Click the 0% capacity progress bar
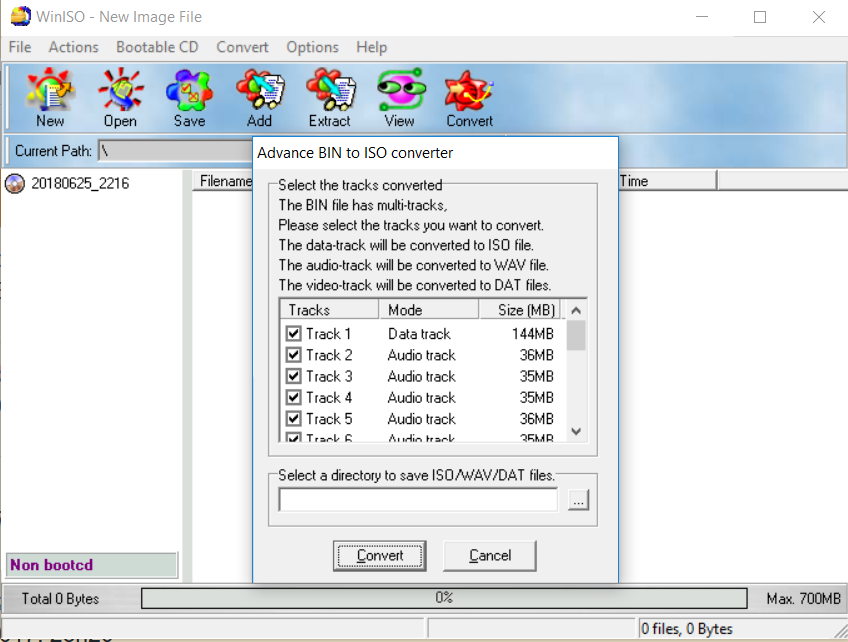 point(444,598)
